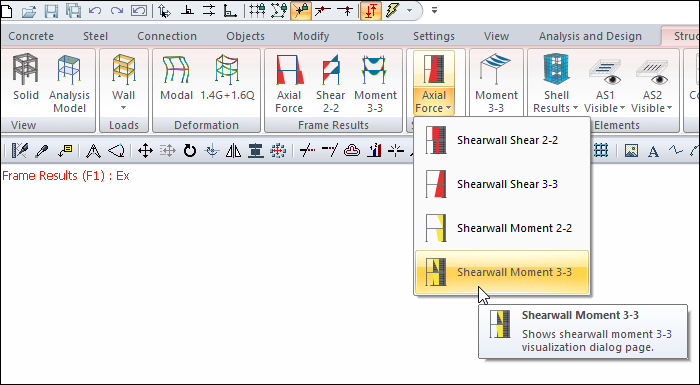Click the yellow label note icon

click(65, 151)
